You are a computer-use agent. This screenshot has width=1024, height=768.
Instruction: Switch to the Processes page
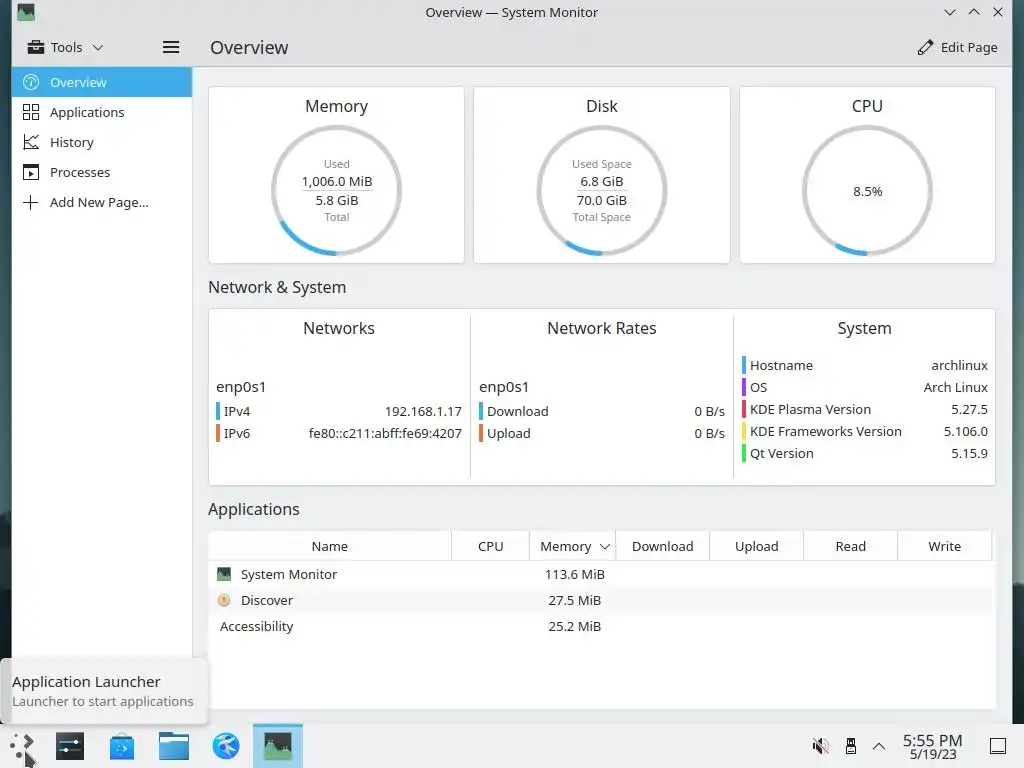[x=102, y=172]
